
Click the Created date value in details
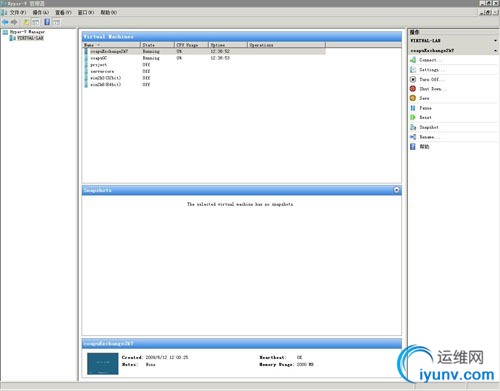coord(167,357)
